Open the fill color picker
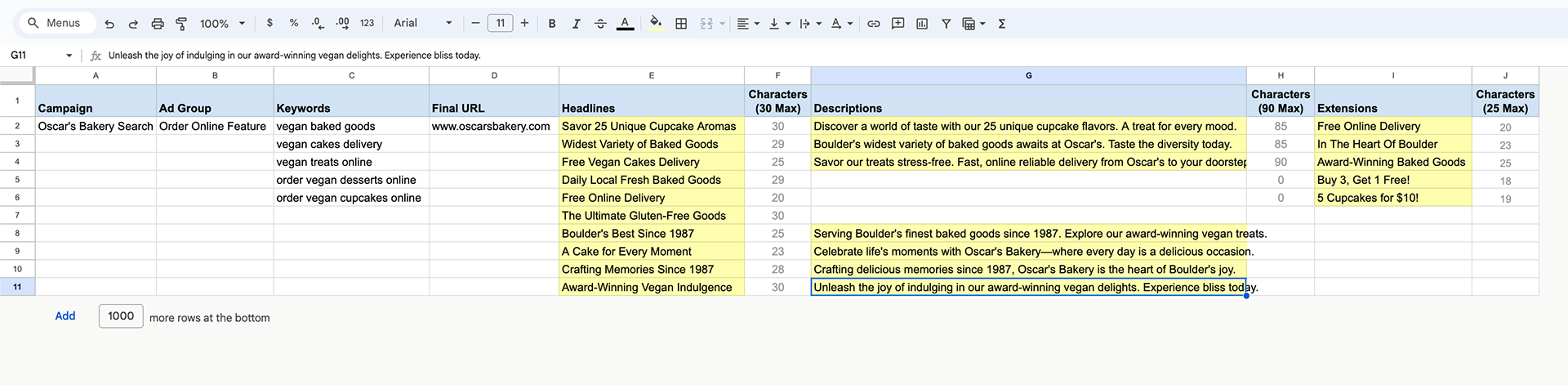The image size is (1568, 385). pyautogui.click(x=656, y=24)
